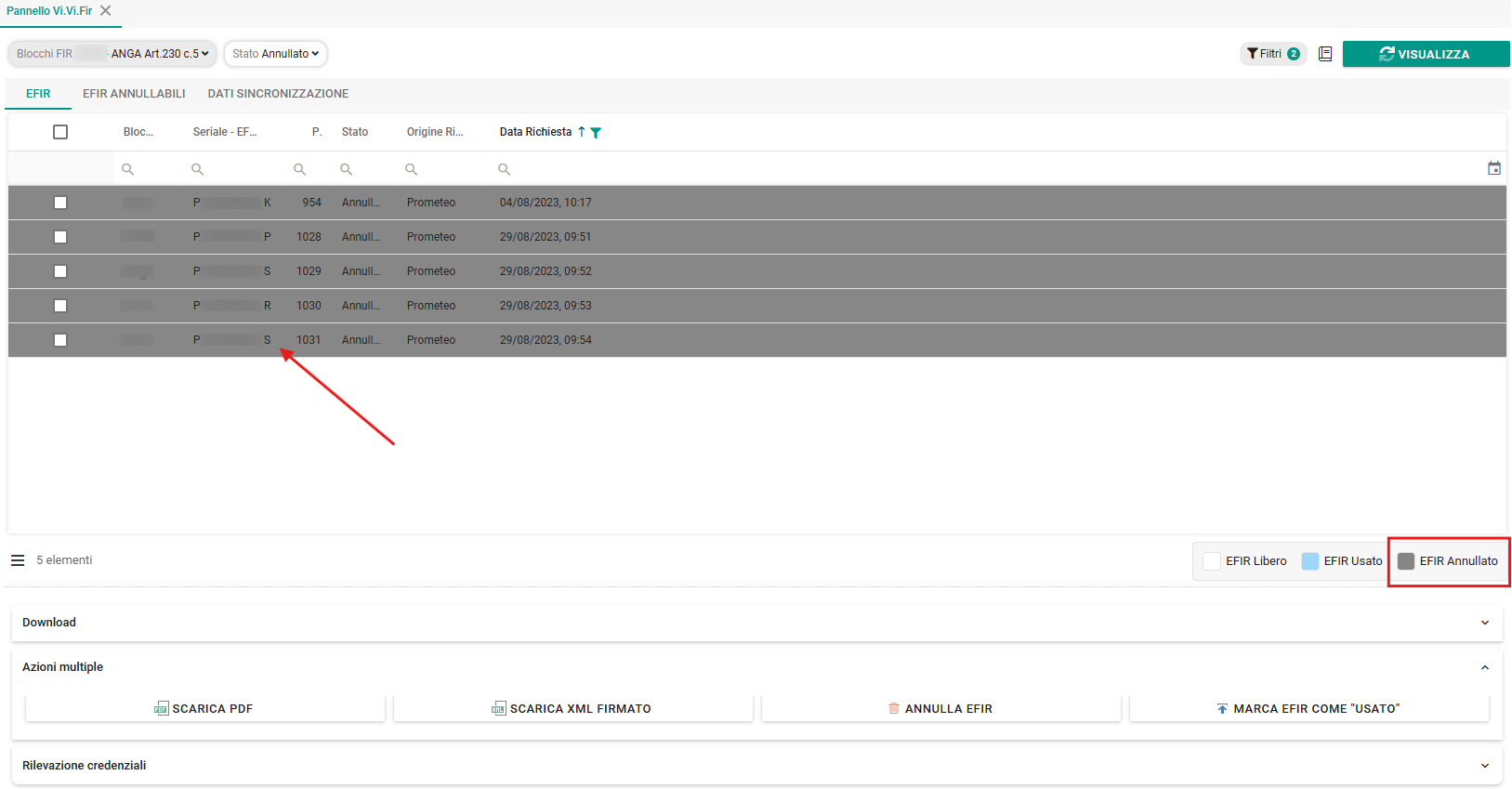Close the Pannello Vi.Vi.Fir tab
1512x789 pixels.
point(106,11)
